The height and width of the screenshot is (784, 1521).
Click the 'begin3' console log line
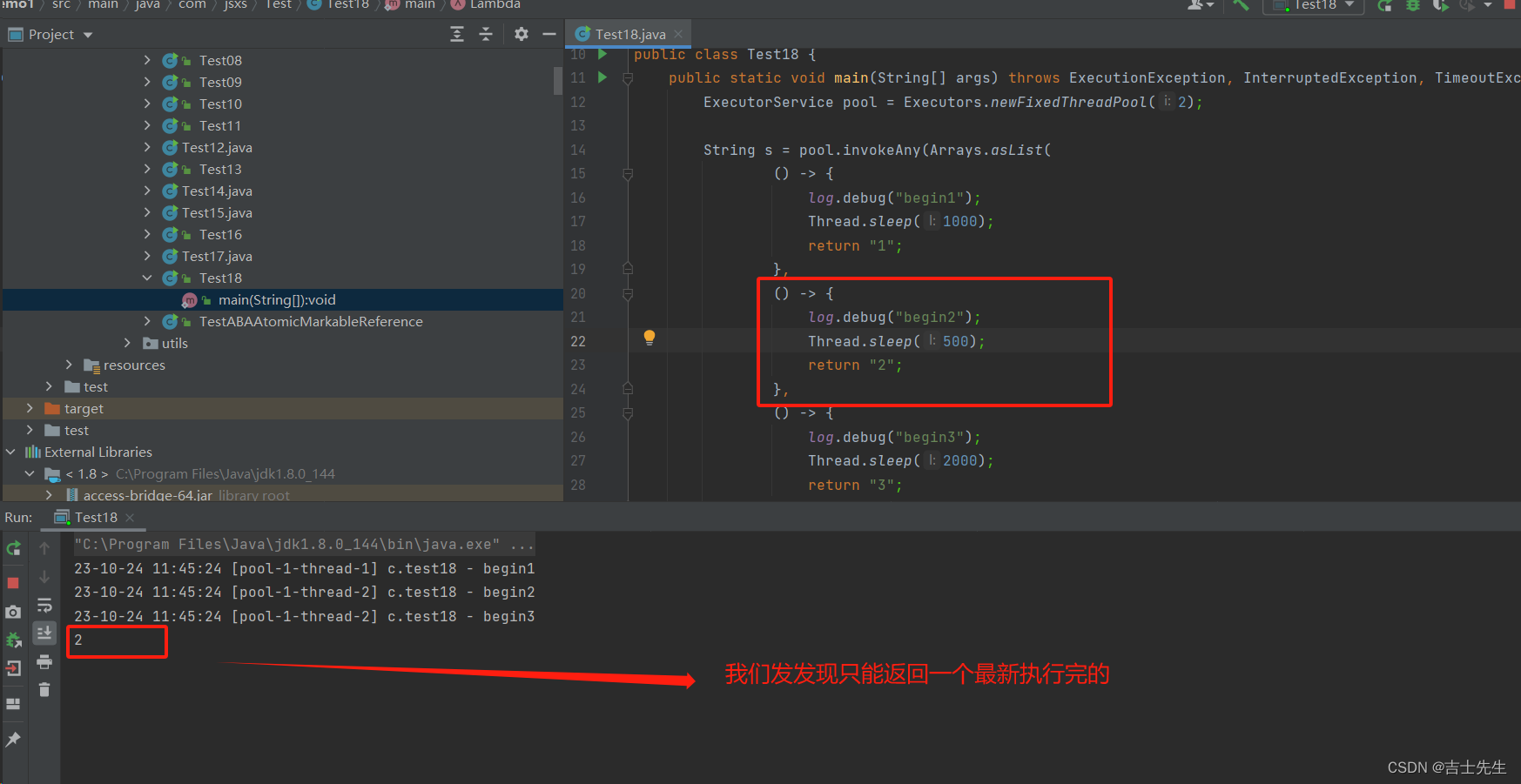304,616
